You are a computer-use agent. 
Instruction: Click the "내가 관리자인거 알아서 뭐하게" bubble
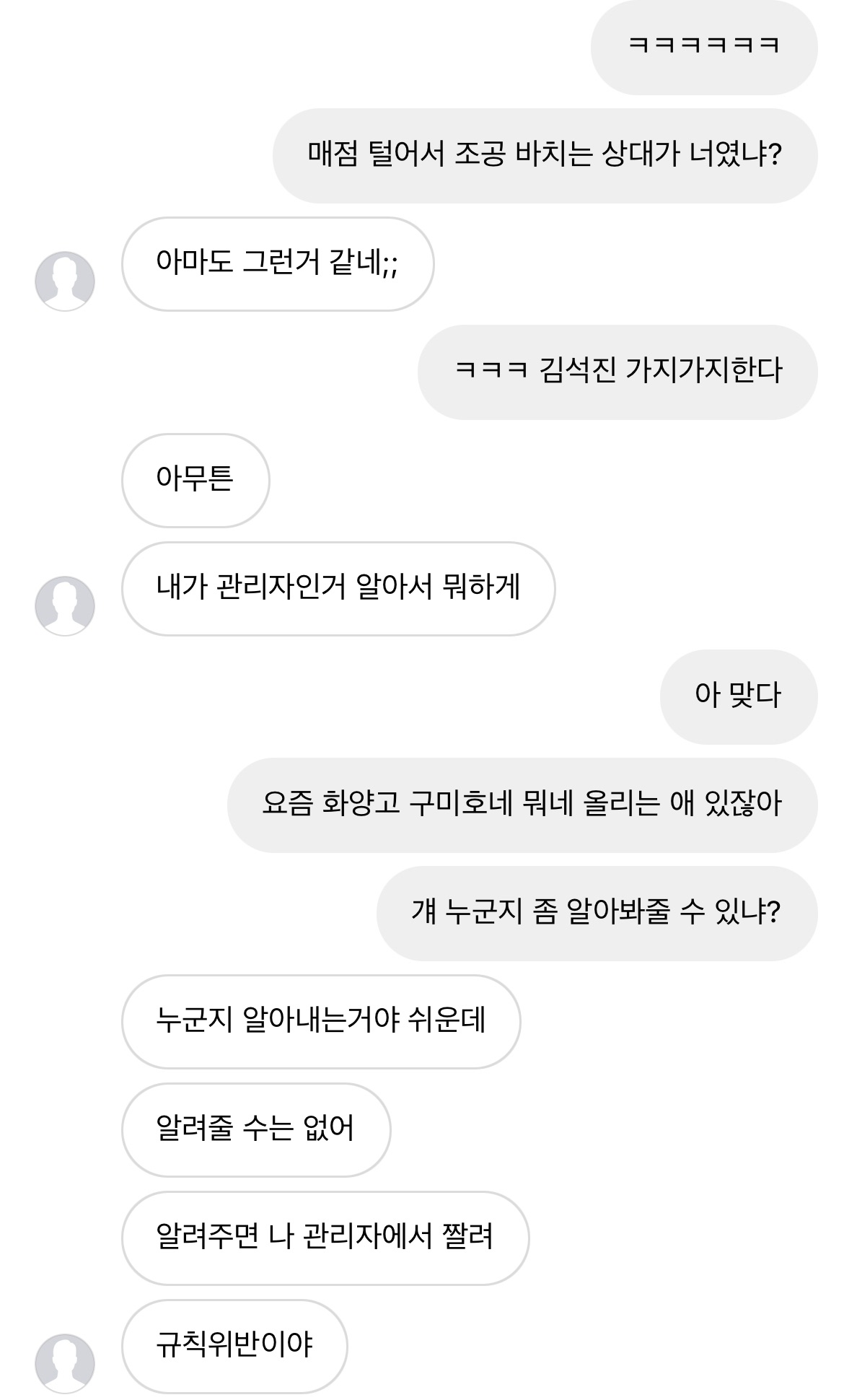(x=338, y=588)
